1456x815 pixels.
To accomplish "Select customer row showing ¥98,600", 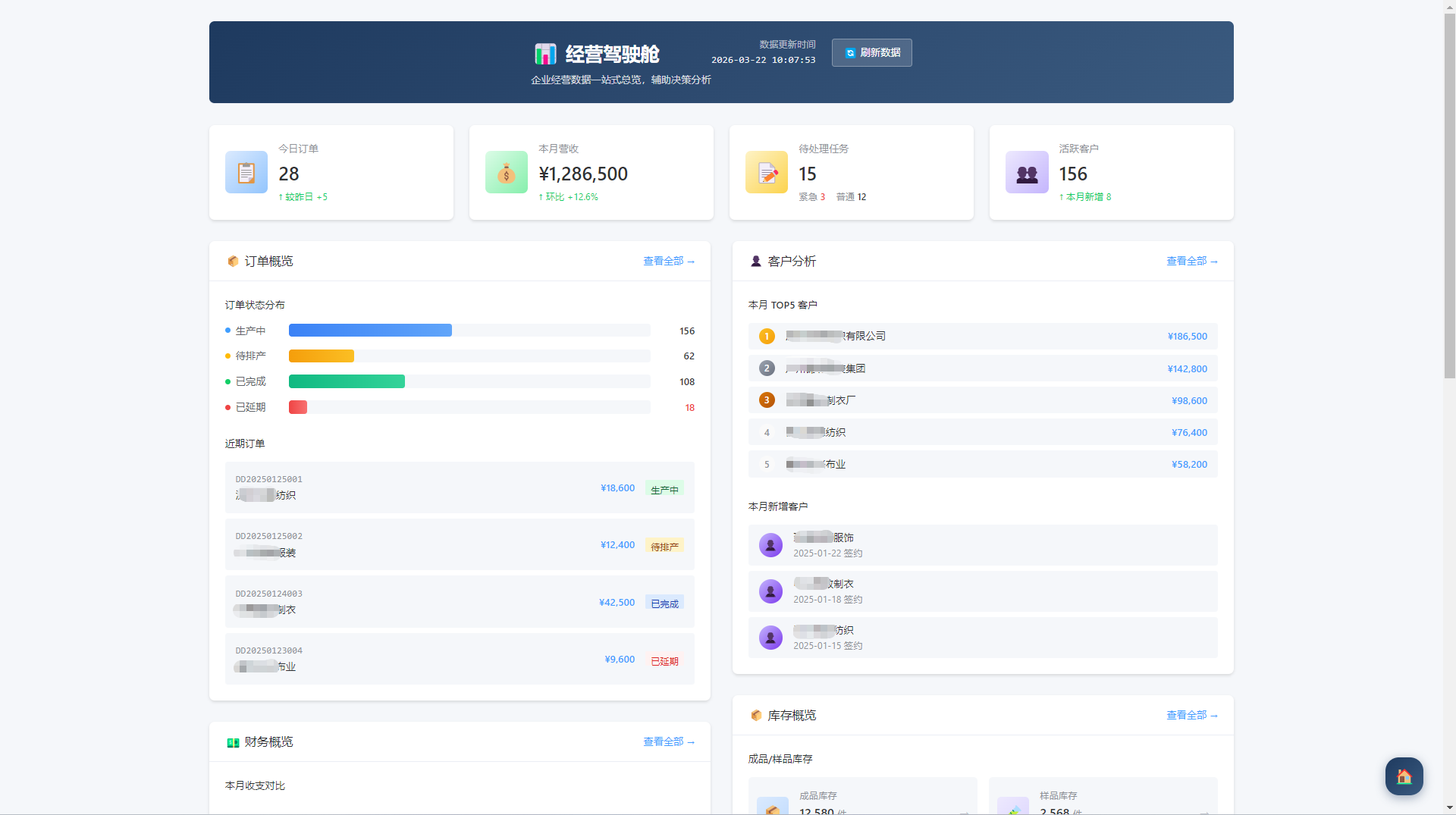I will [x=983, y=400].
